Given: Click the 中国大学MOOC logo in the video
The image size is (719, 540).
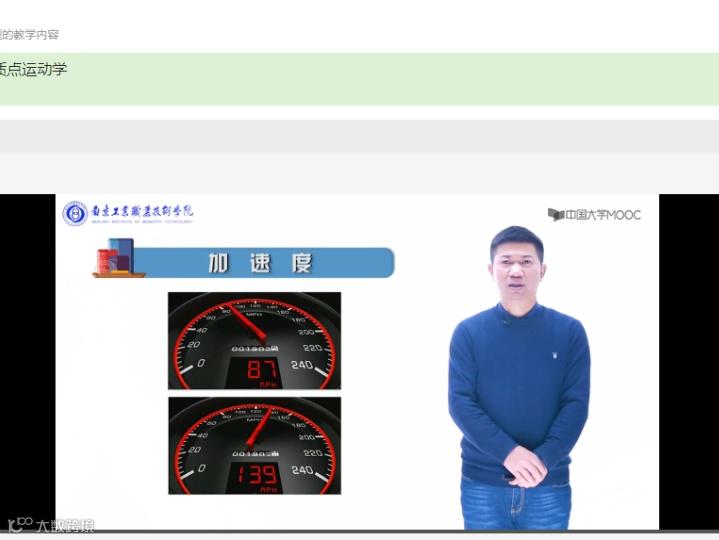Looking at the screenshot, I should pos(594,215).
